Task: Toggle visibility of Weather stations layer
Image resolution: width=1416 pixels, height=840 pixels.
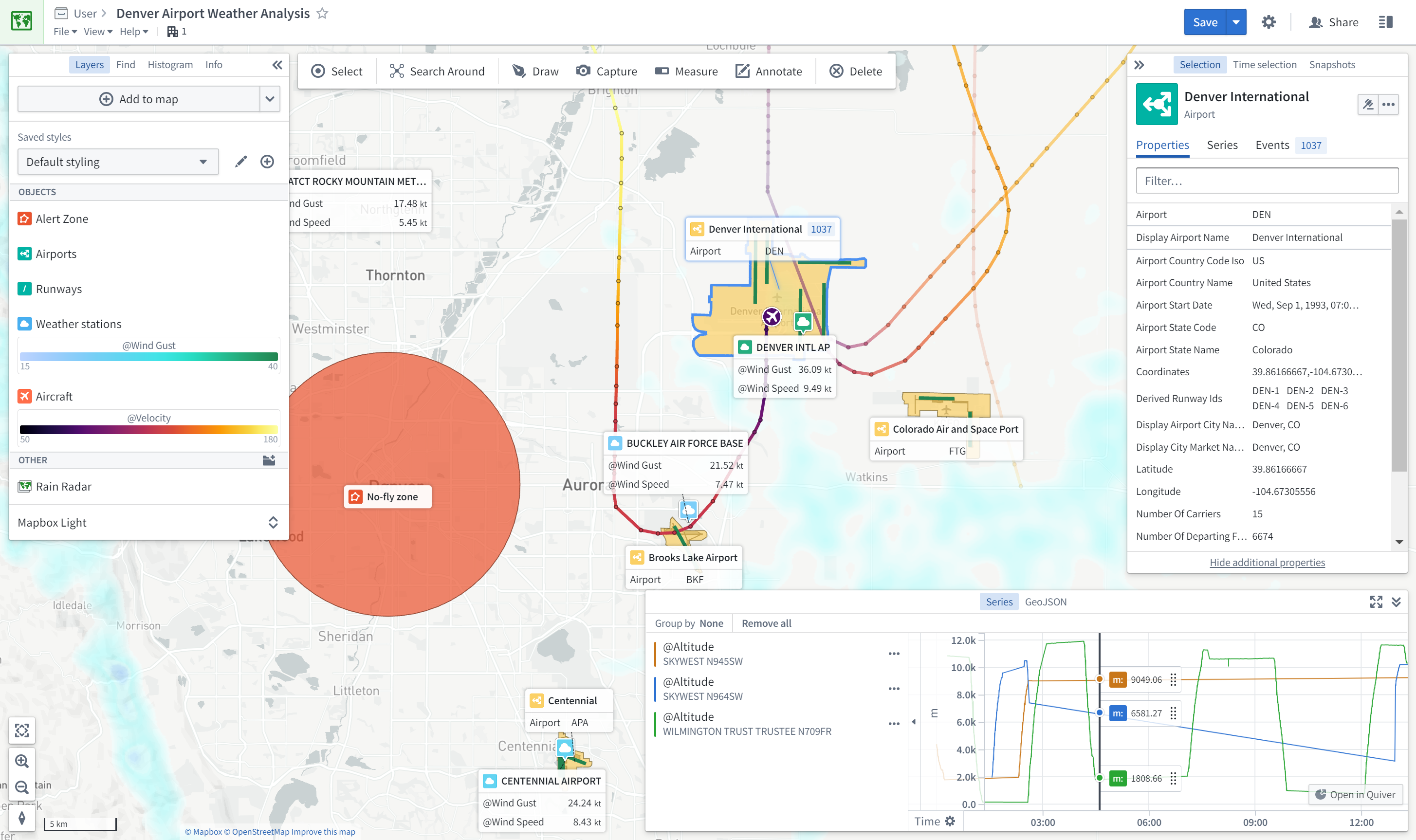Action: pos(25,323)
